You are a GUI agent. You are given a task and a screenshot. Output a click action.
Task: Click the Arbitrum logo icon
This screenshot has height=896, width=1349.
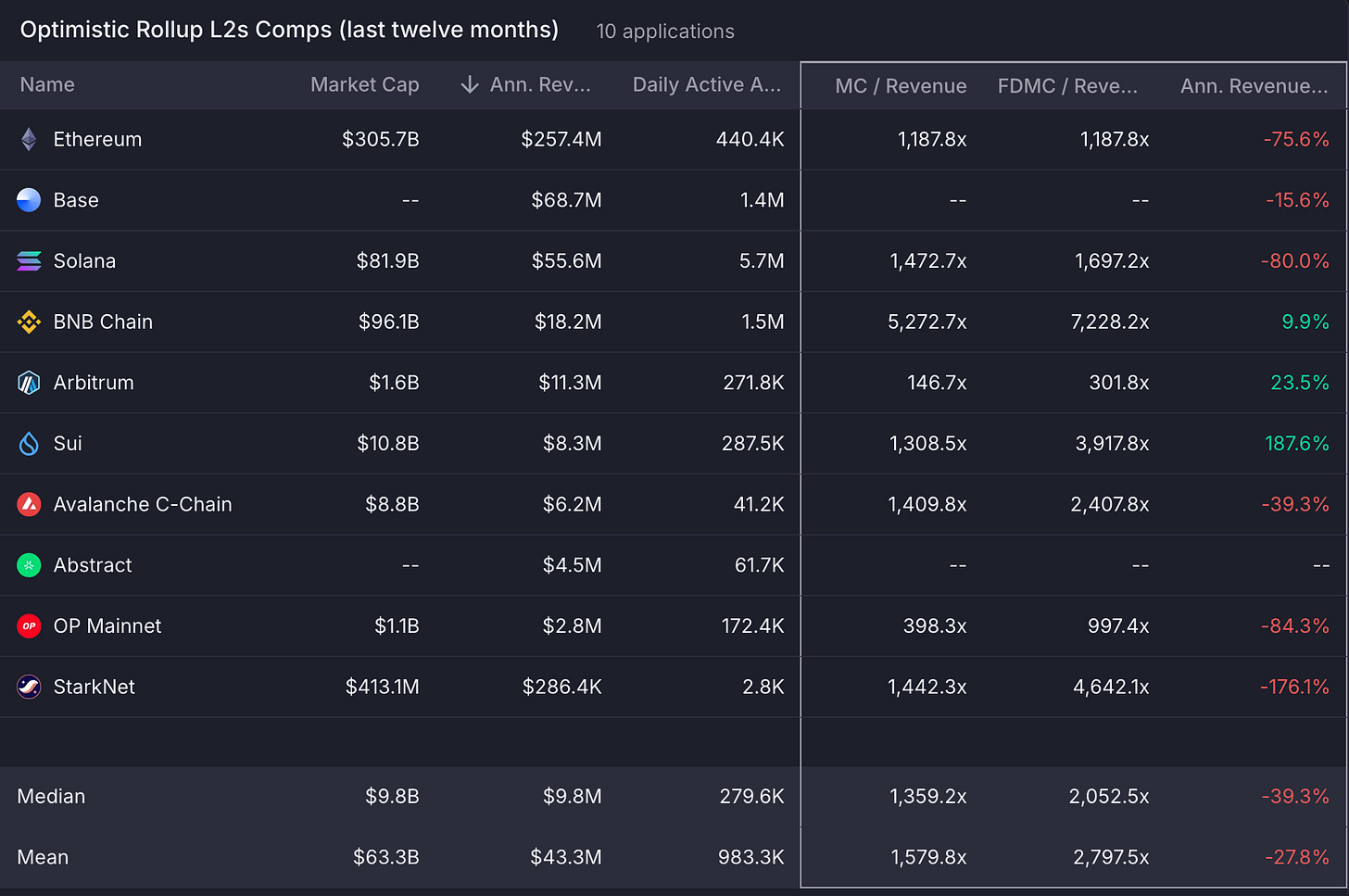(29, 383)
